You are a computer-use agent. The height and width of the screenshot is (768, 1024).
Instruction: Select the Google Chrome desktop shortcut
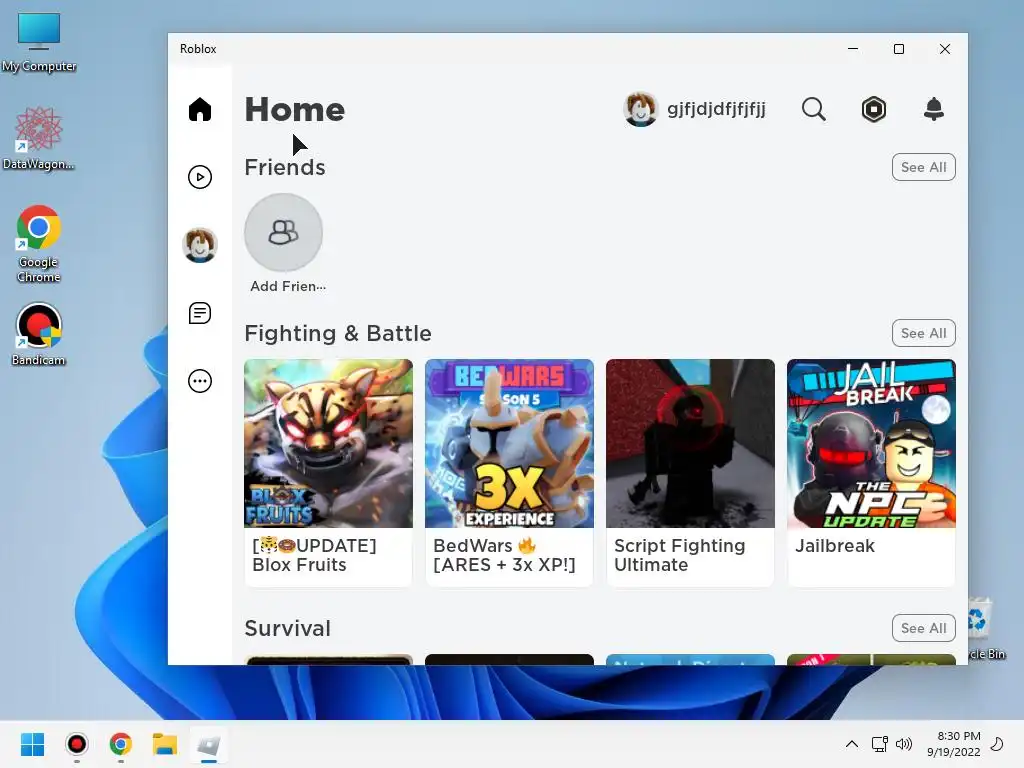coord(39,244)
